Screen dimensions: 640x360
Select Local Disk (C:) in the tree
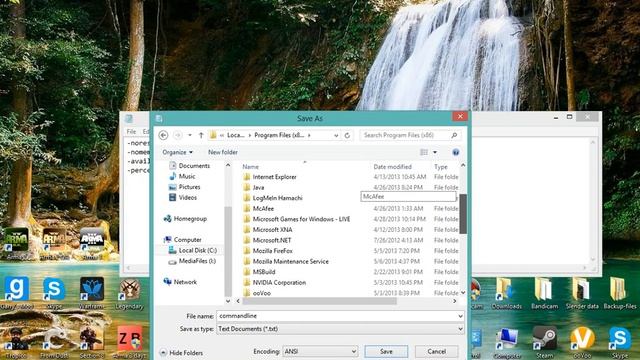(x=198, y=250)
